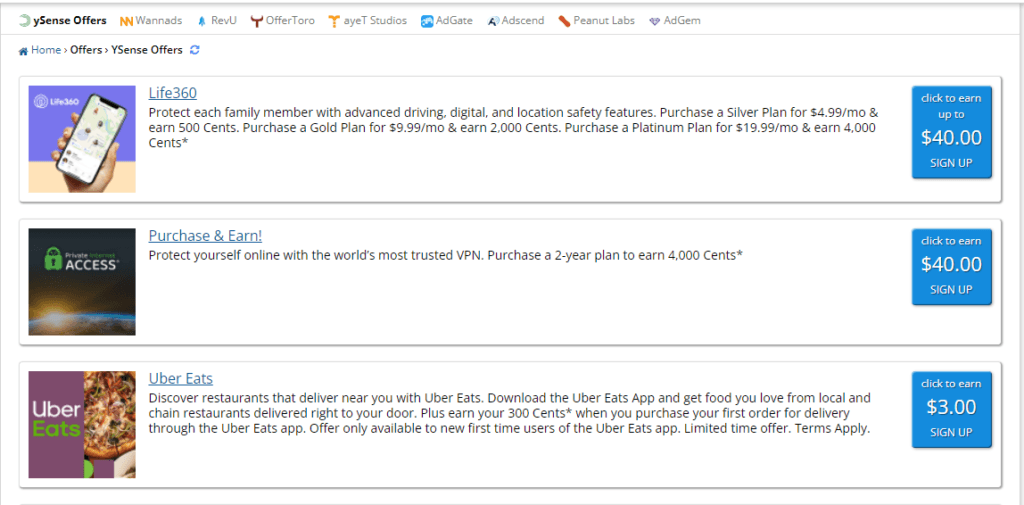
Task: Click the Life360 plan description text
Action: coord(513,127)
